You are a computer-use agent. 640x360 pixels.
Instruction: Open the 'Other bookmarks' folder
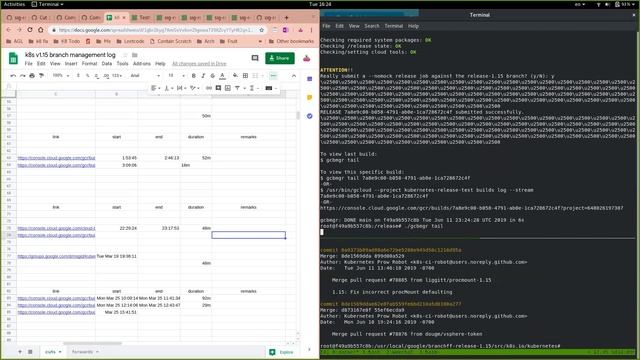pyautogui.click(x=291, y=41)
